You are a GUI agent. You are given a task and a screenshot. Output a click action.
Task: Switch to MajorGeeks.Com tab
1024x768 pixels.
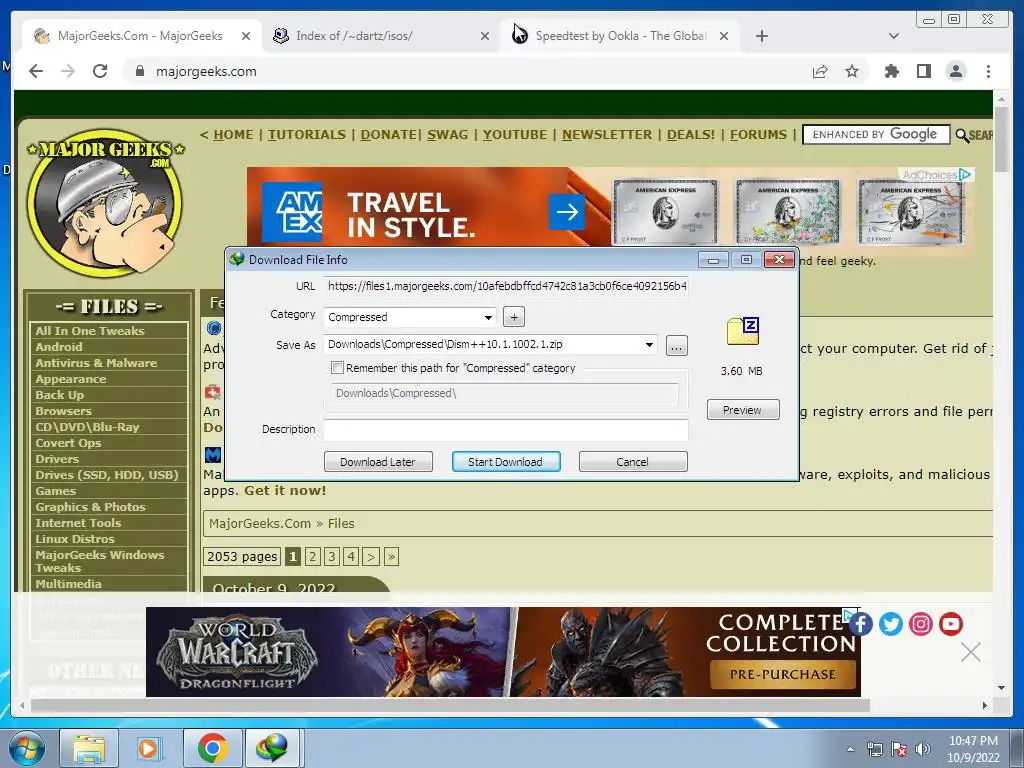click(140, 36)
